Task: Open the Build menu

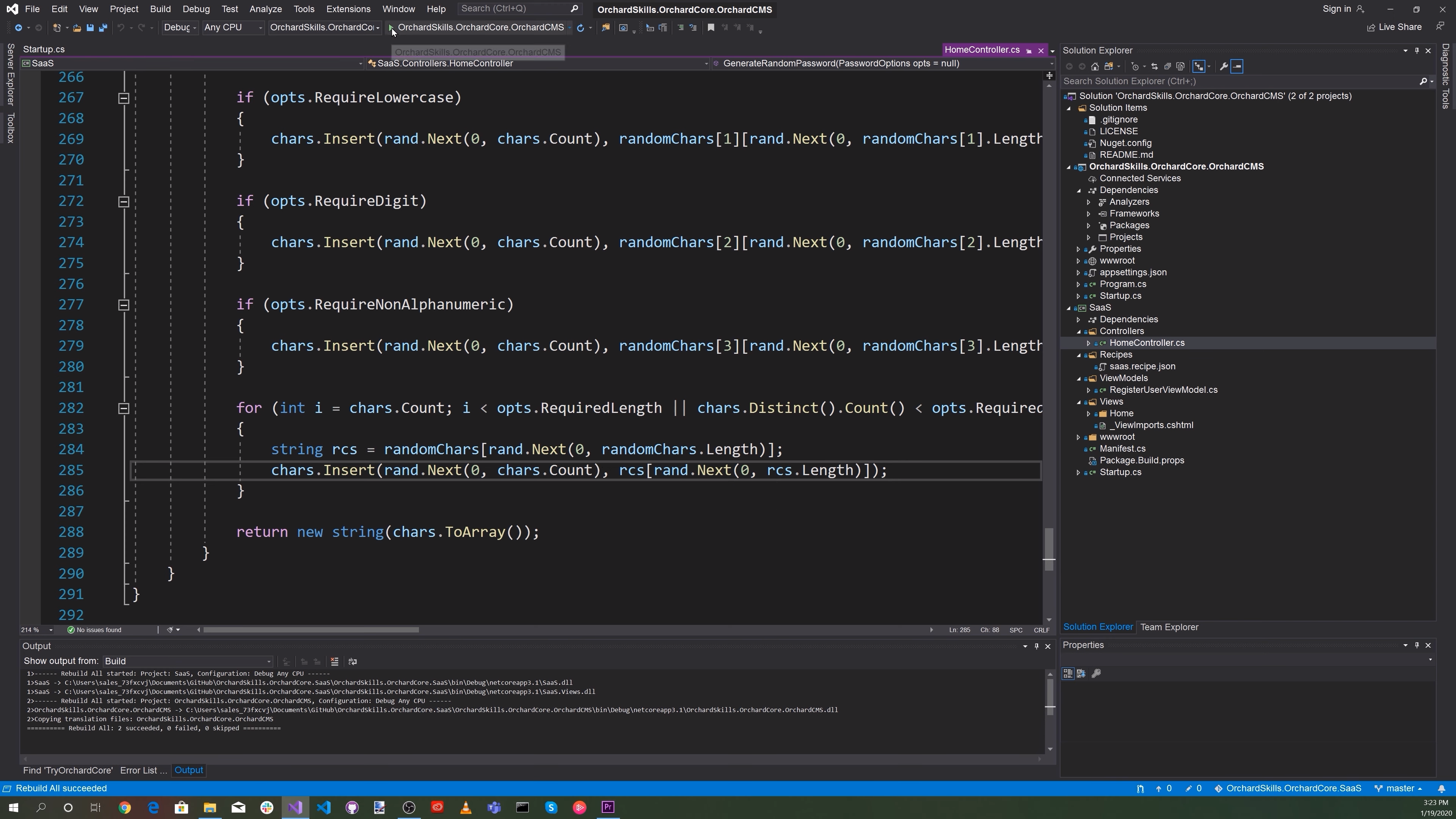Action: [x=160, y=9]
